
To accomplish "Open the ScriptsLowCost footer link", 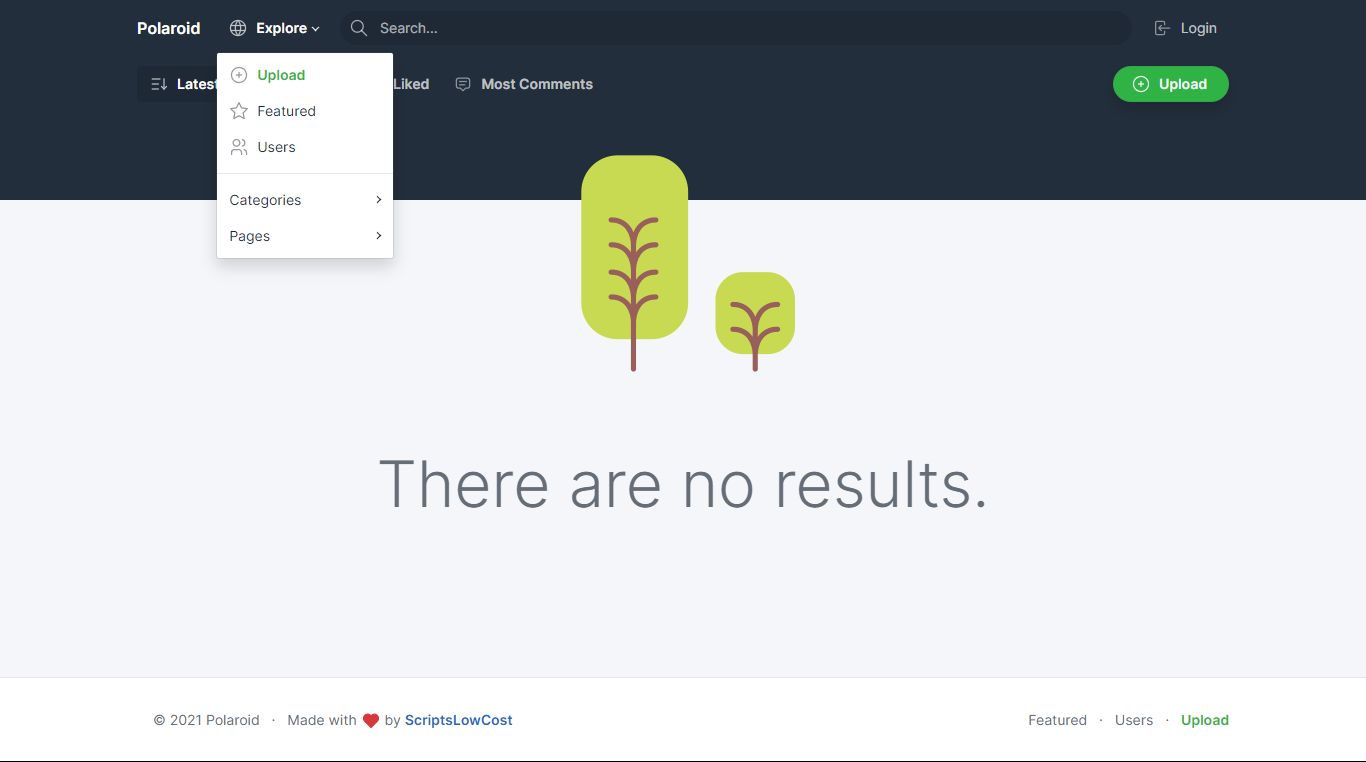I will coord(459,720).
